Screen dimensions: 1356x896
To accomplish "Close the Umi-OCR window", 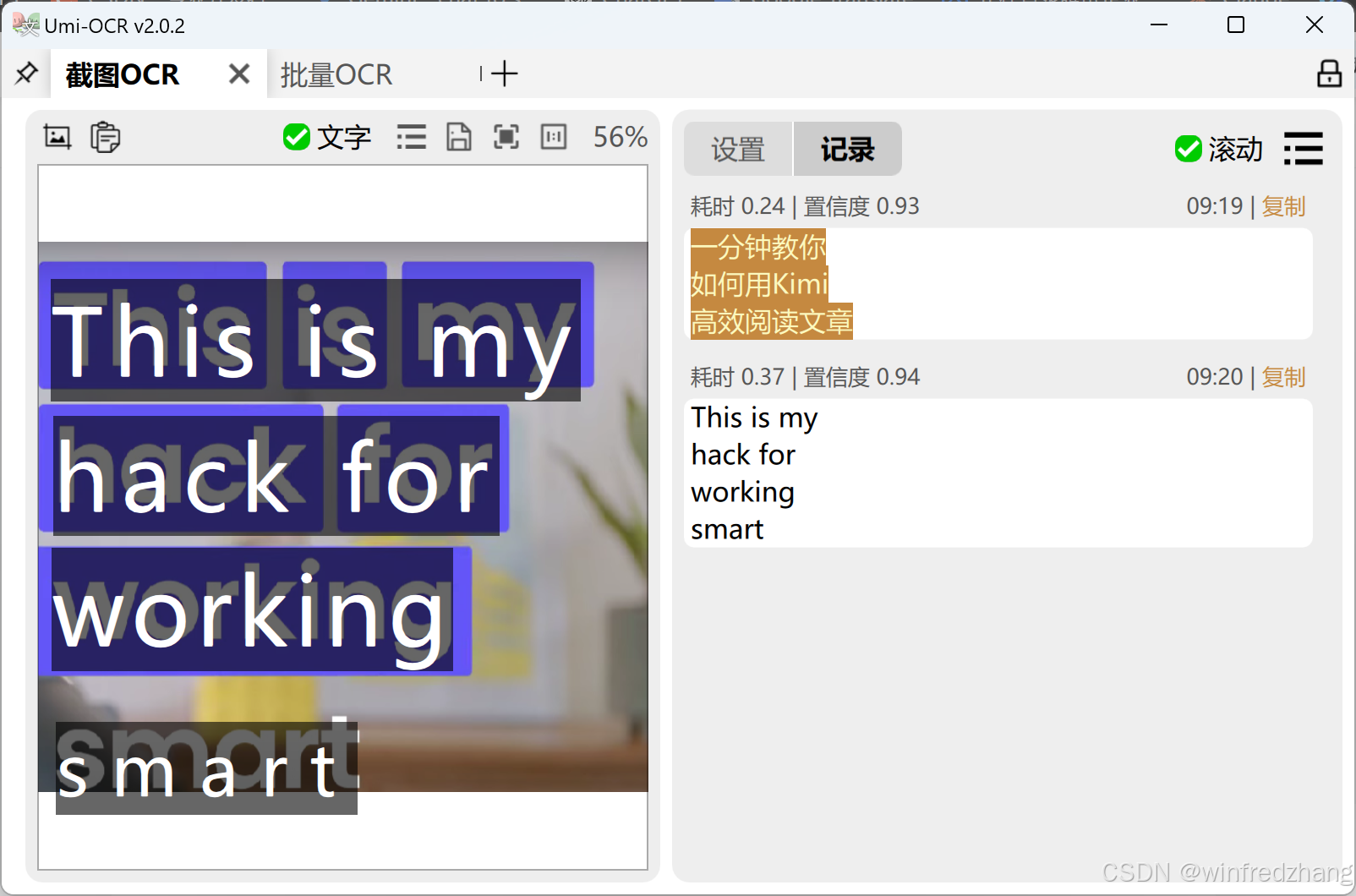I will click(x=1314, y=25).
